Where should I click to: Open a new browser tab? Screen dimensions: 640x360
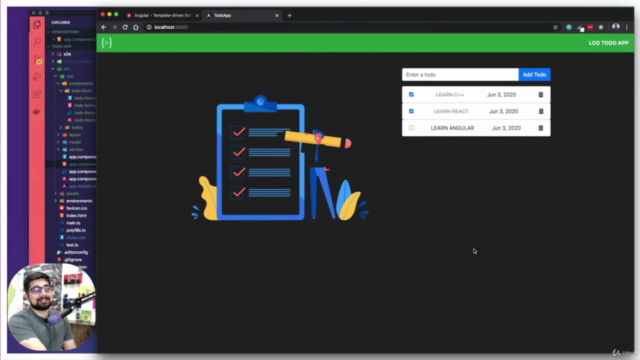[289, 16]
